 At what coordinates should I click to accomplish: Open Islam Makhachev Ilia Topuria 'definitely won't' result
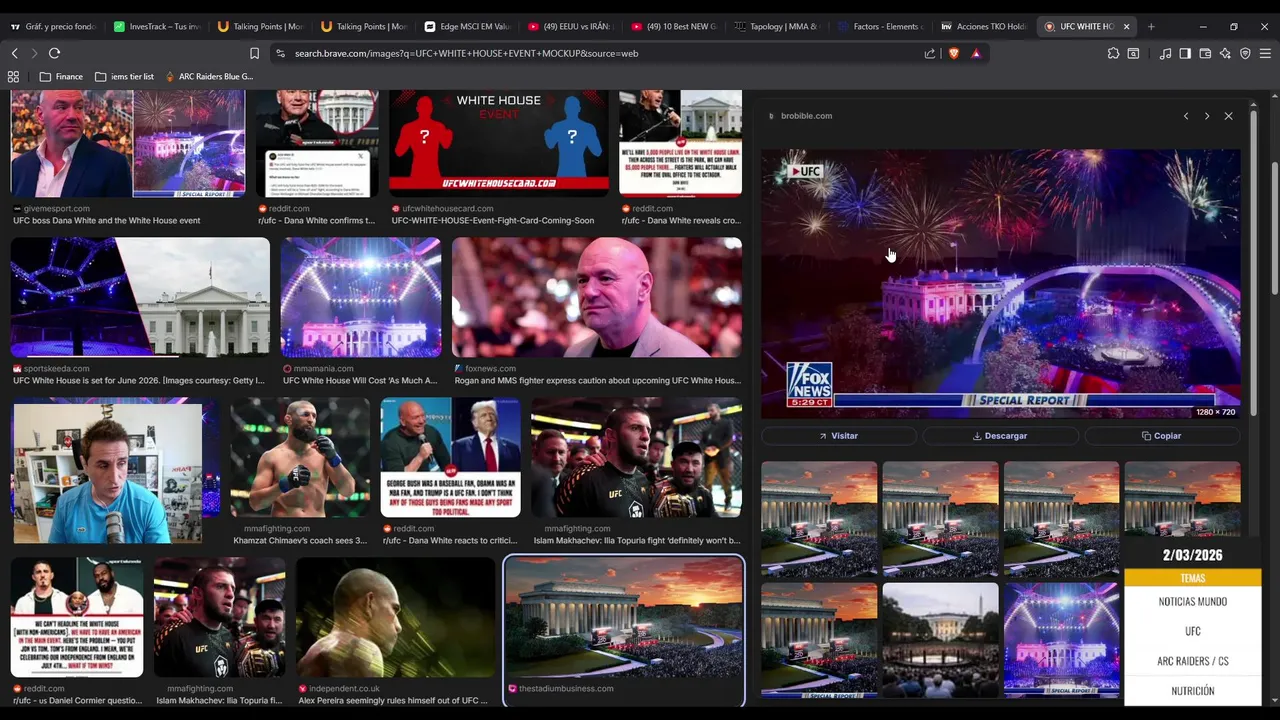[636, 458]
